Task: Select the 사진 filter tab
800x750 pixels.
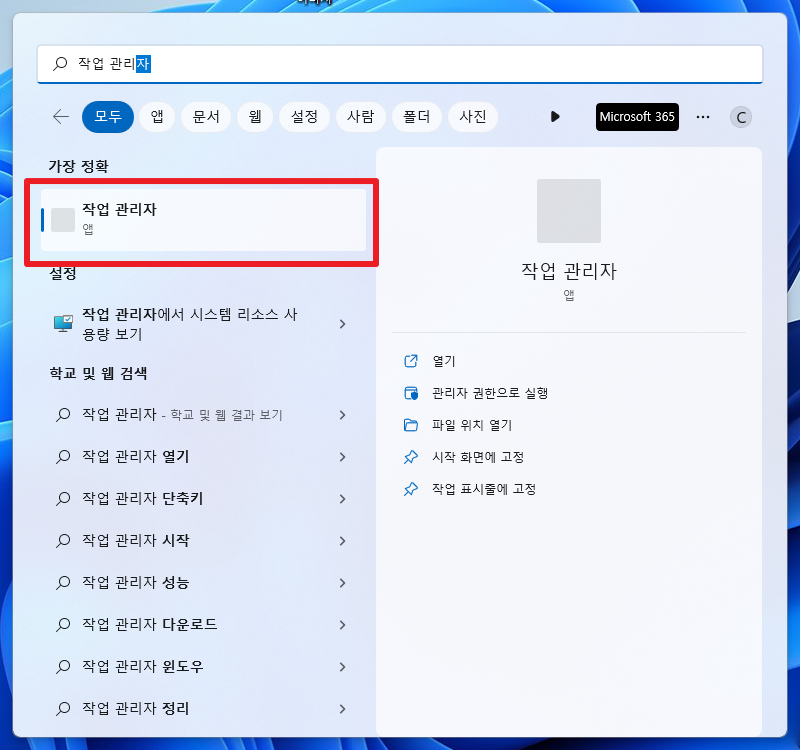Action: (472, 117)
